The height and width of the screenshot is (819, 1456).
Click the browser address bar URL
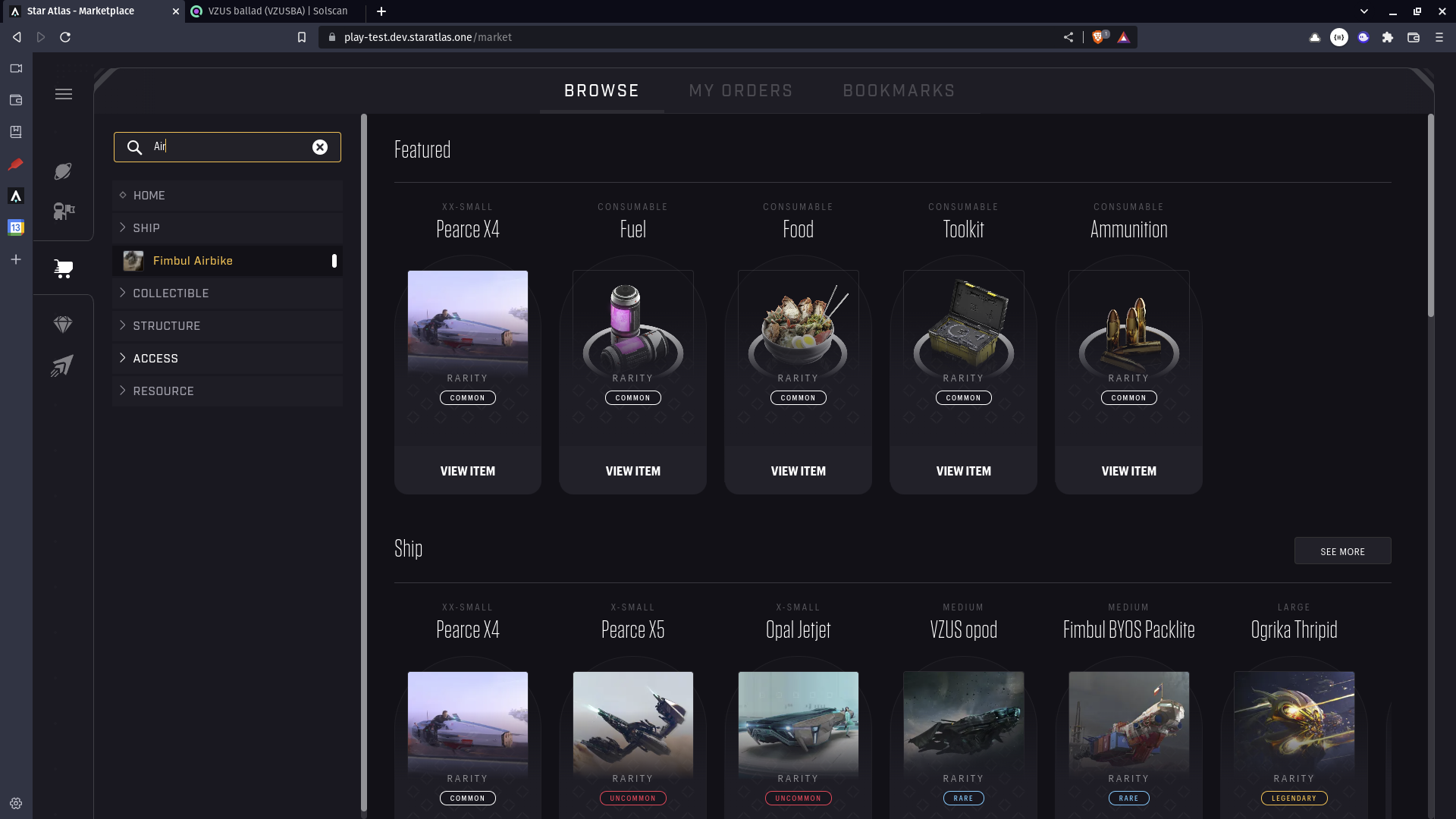tap(428, 37)
